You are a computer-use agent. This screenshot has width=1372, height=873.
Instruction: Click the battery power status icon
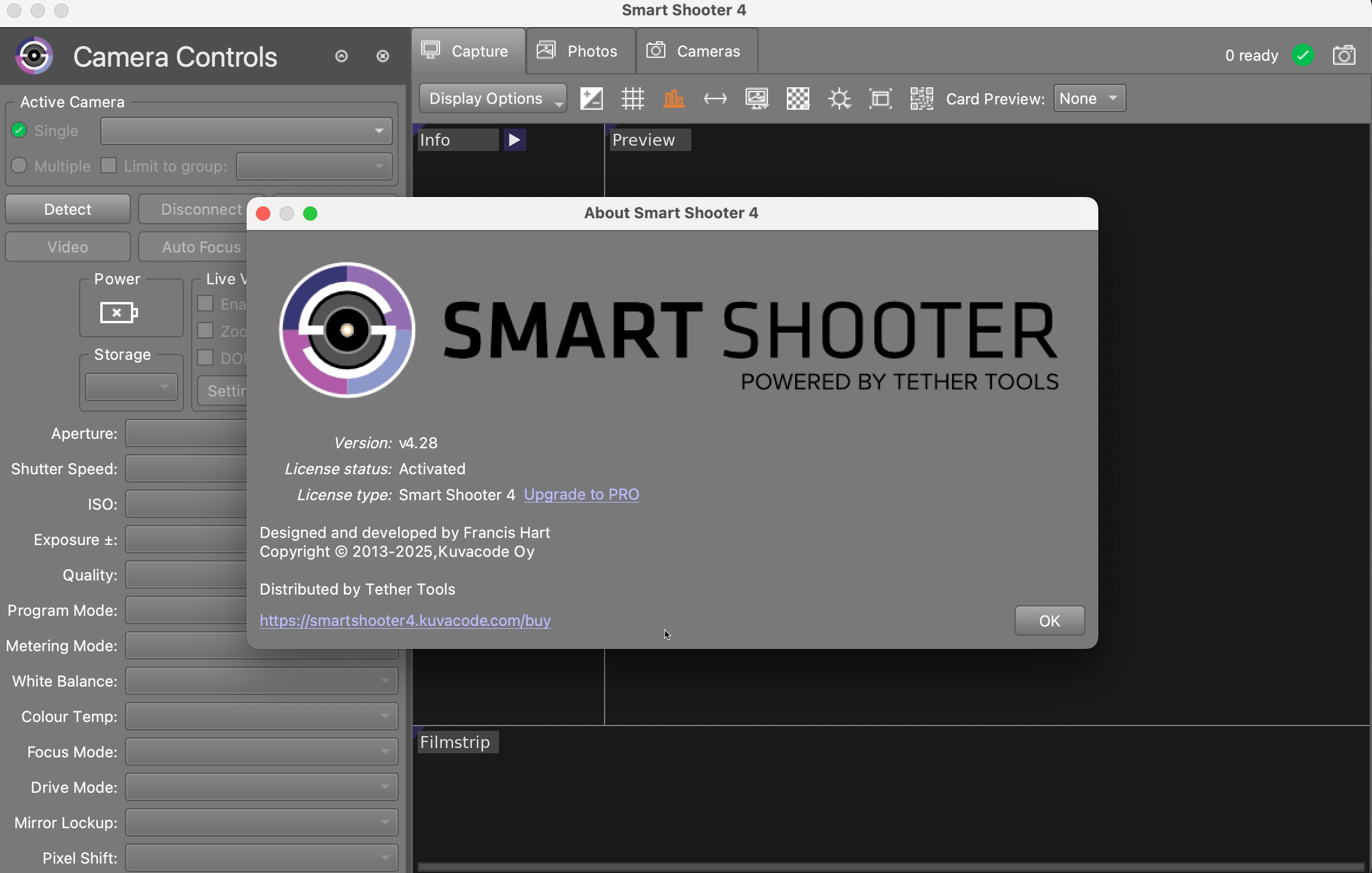pos(119,313)
